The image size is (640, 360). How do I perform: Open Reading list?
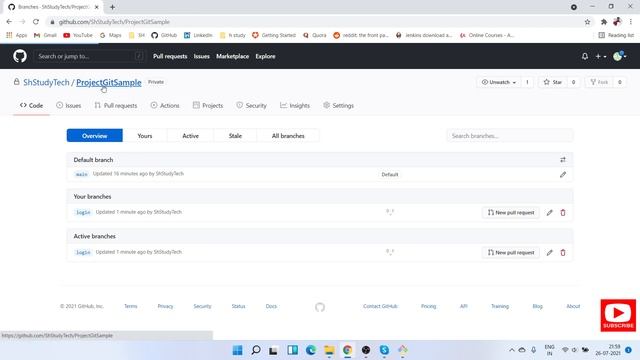tap(616, 35)
